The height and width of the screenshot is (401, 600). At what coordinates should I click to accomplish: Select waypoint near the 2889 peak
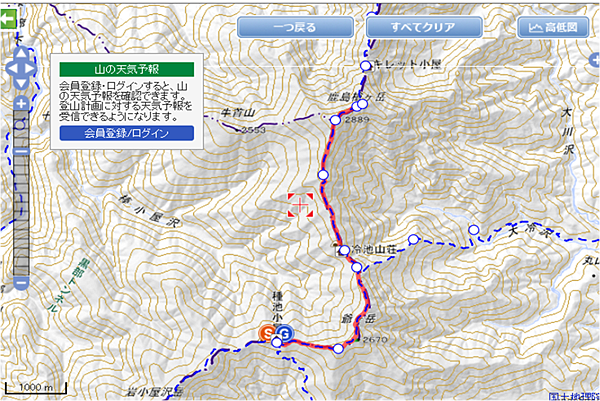click(x=335, y=120)
